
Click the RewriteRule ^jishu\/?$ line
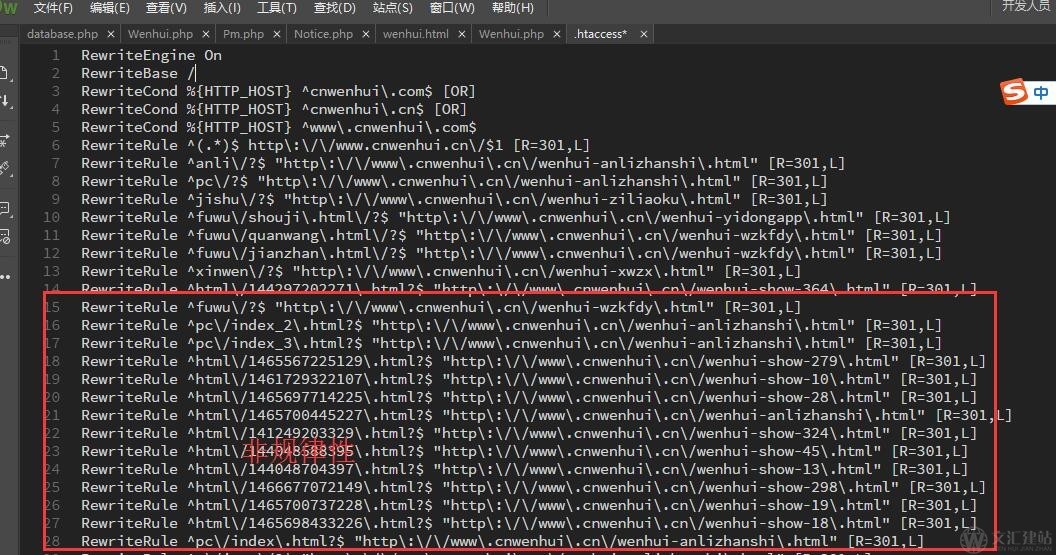454,199
